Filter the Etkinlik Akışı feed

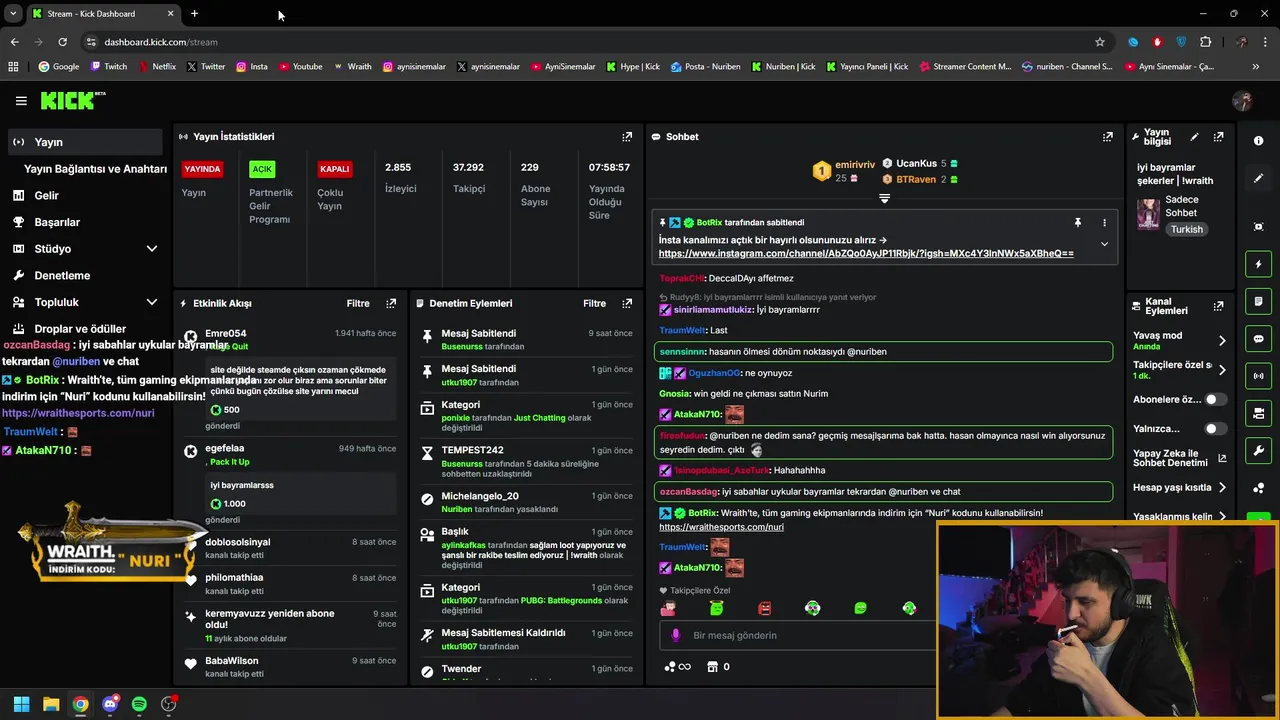pos(358,303)
